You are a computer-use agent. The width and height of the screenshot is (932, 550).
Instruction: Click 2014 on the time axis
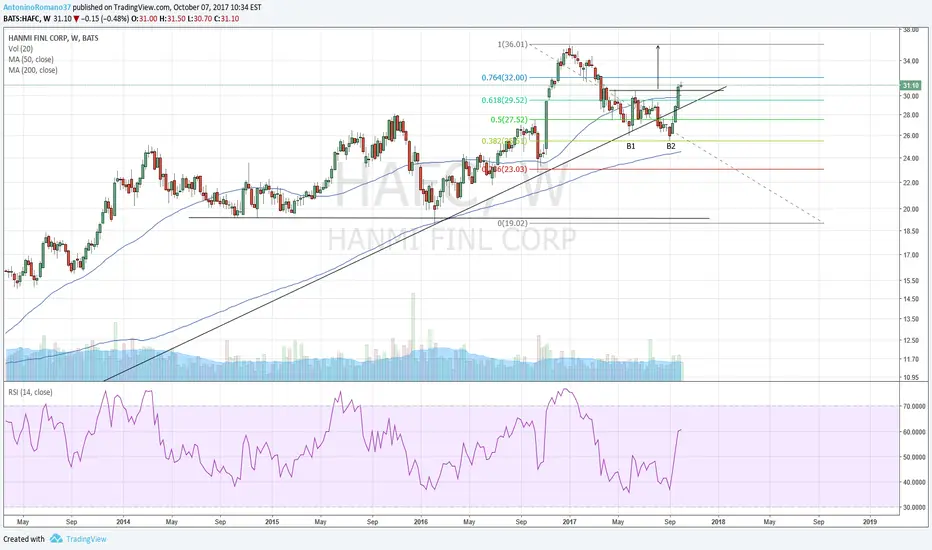tap(123, 522)
